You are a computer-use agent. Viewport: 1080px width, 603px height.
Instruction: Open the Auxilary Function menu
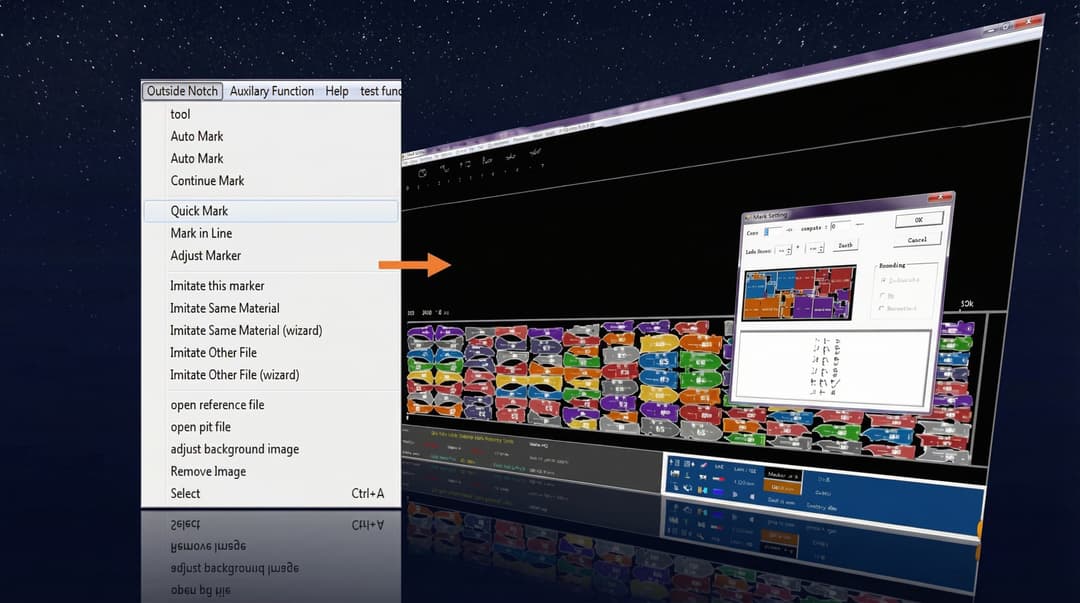pyautogui.click(x=271, y=91)
